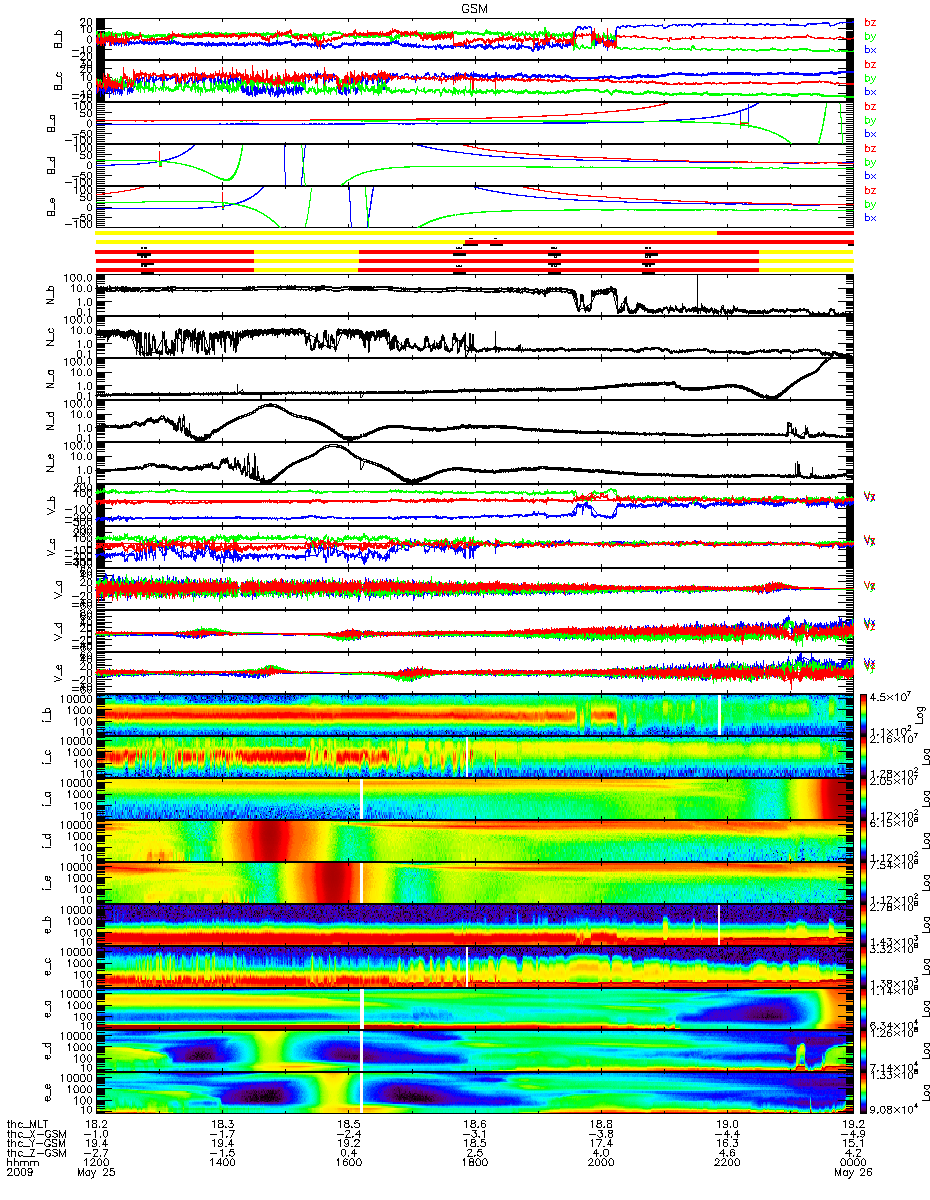
Task: Select the thc_X-GSM row label
Action: click(x=34, y=1133)
